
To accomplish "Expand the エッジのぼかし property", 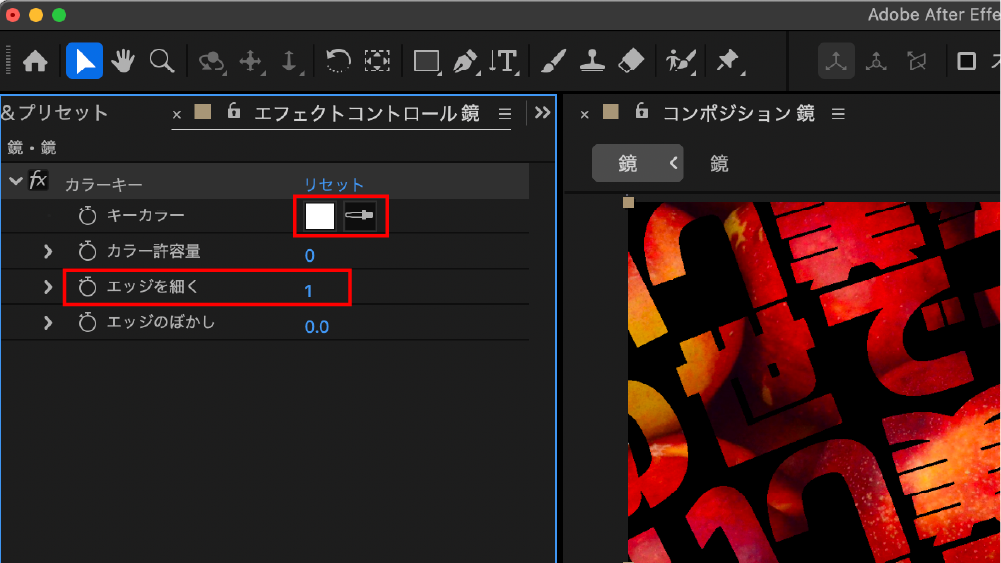I will [x=48, y=323].
